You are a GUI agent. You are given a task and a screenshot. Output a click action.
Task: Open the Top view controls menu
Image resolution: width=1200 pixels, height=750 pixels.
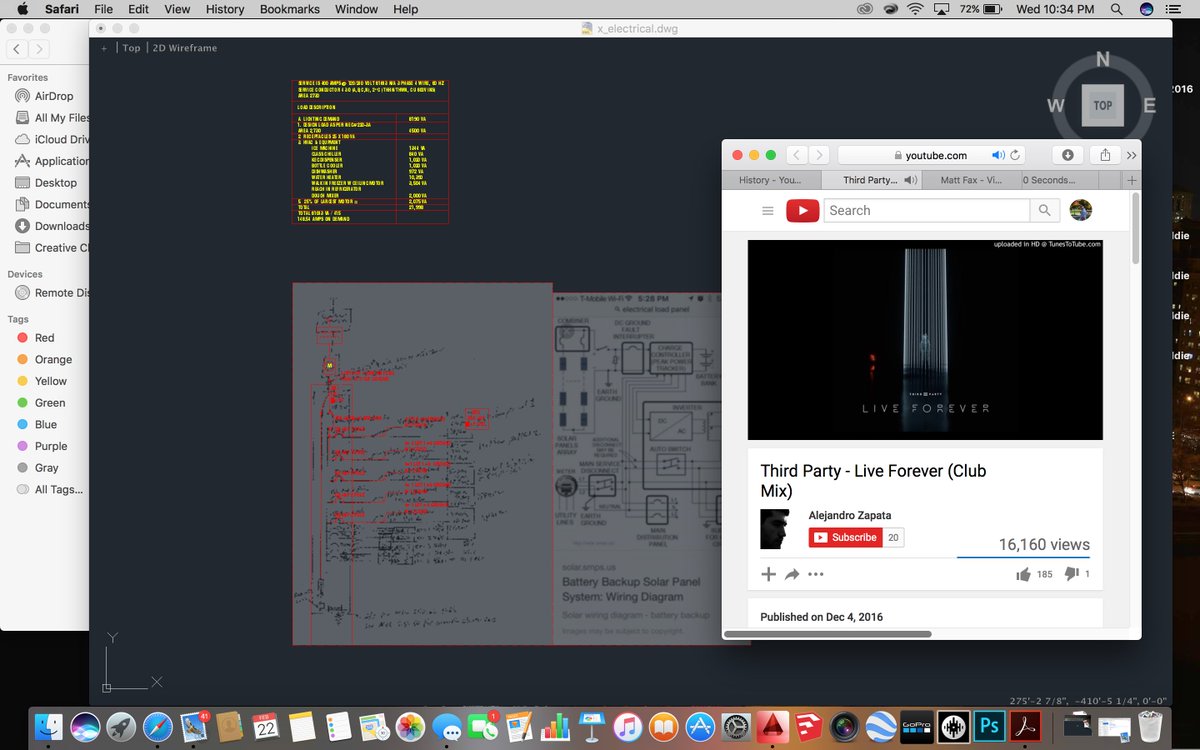click(x=131, y=48)
